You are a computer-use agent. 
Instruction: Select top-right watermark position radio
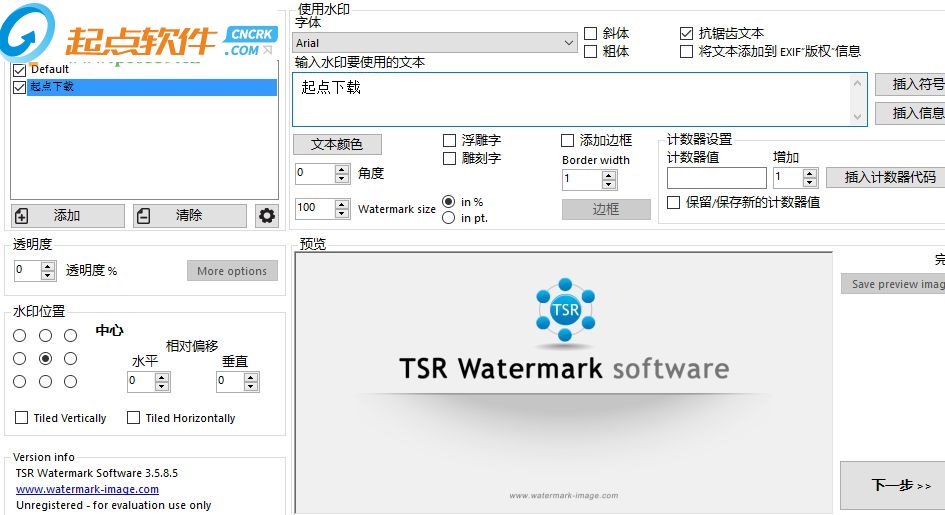(x=71, y=336)
